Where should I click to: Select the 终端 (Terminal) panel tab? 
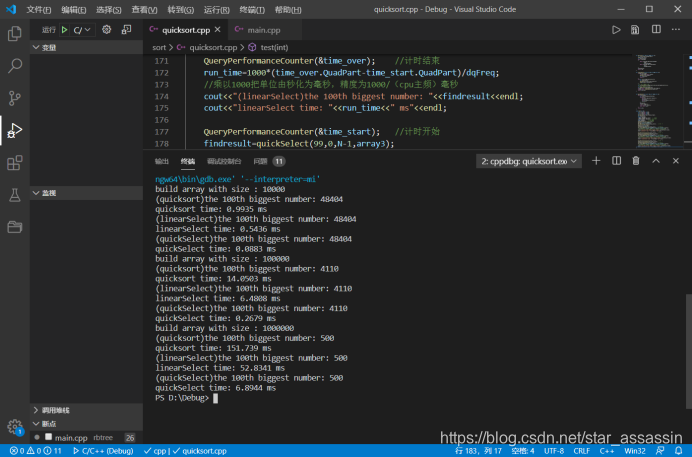[x=188, y=161]
